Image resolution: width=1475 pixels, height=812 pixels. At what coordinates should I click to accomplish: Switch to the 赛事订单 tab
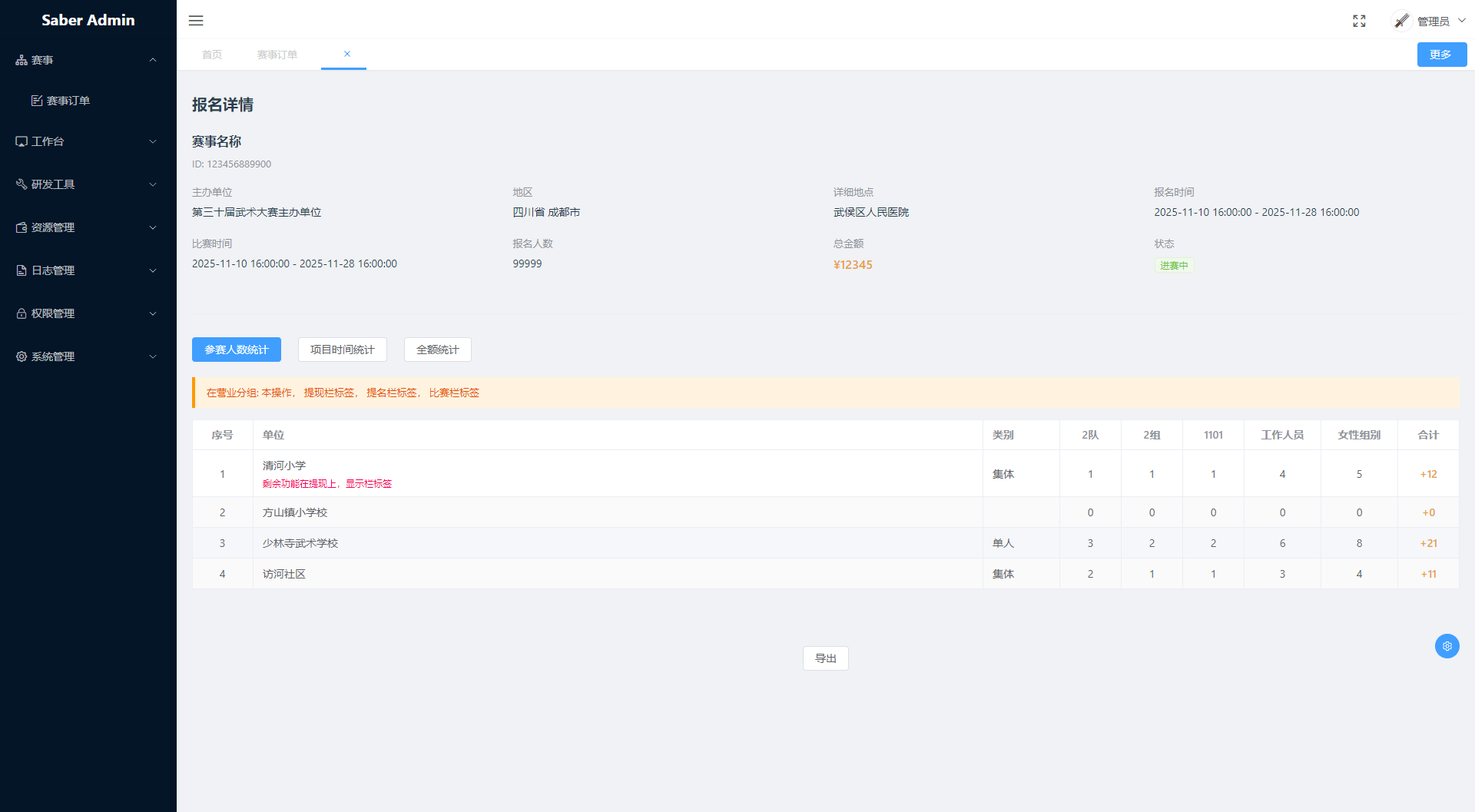277,55
